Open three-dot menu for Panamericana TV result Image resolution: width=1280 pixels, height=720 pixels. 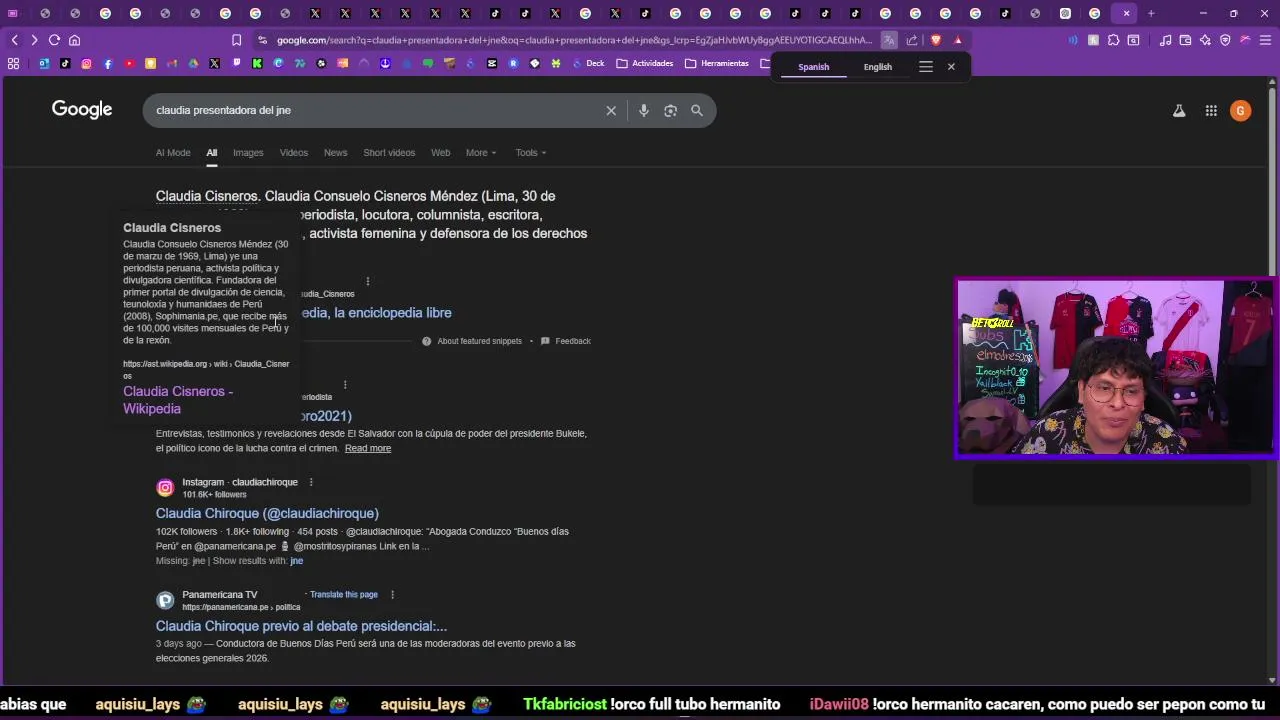point(392,595)
